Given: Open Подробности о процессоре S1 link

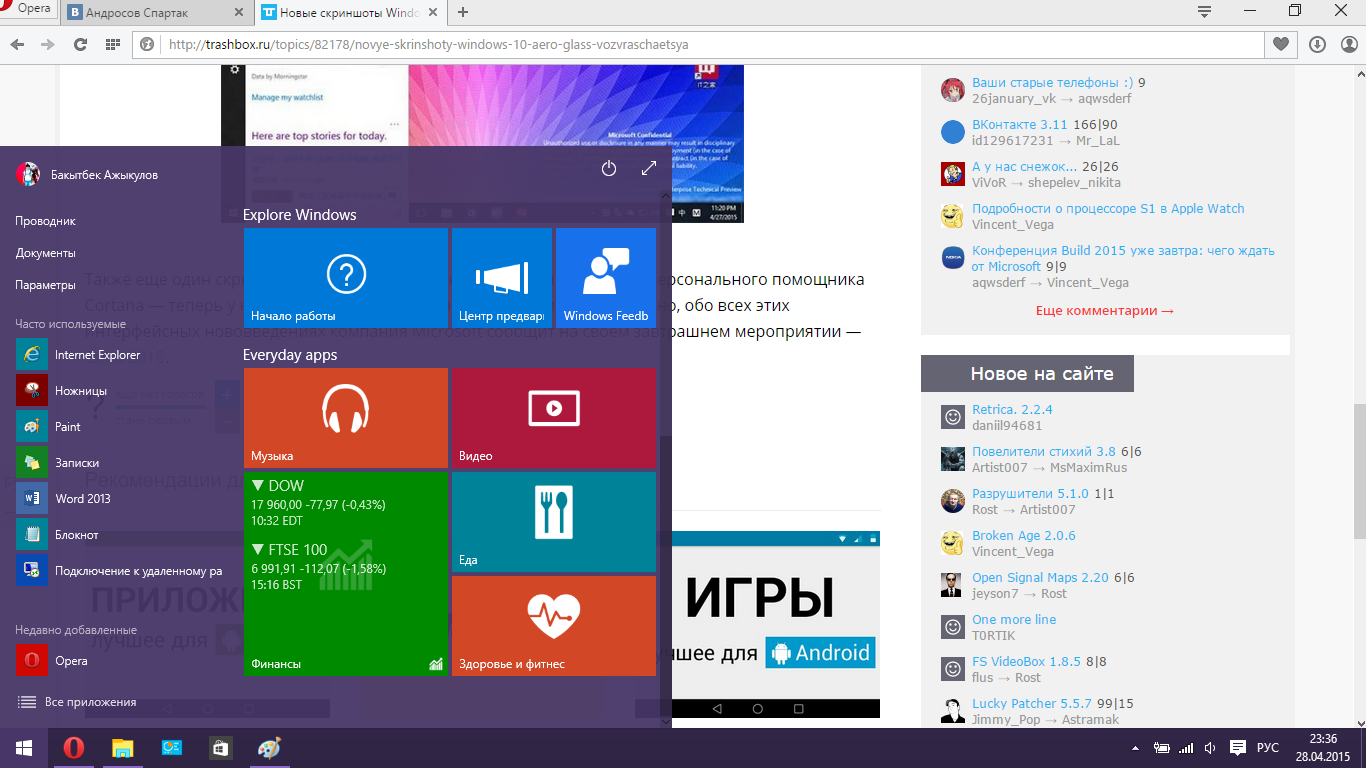Looking at the screenshot, I should click(x=1108, y=209).
